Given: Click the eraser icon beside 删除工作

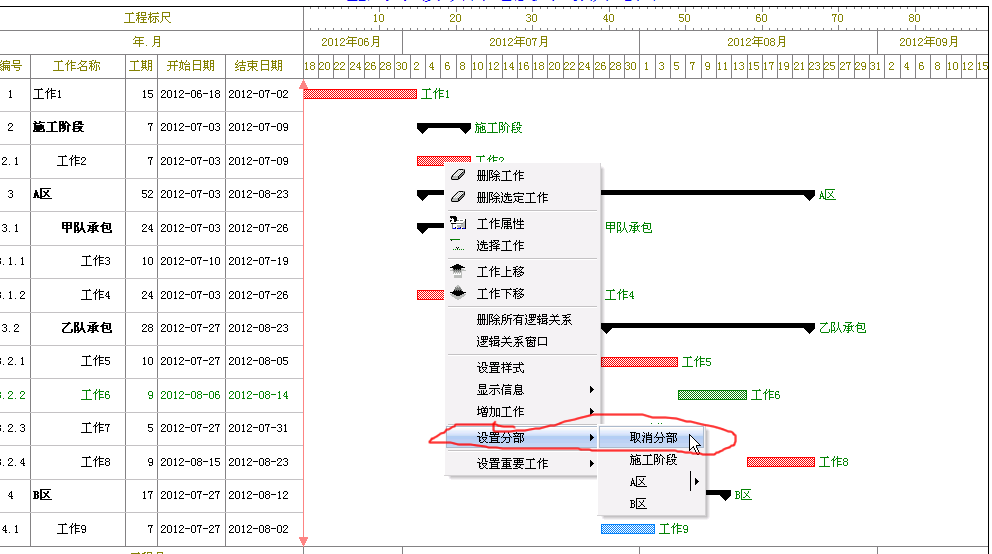Looking at the screenshot, I should (x=458, y=175).
